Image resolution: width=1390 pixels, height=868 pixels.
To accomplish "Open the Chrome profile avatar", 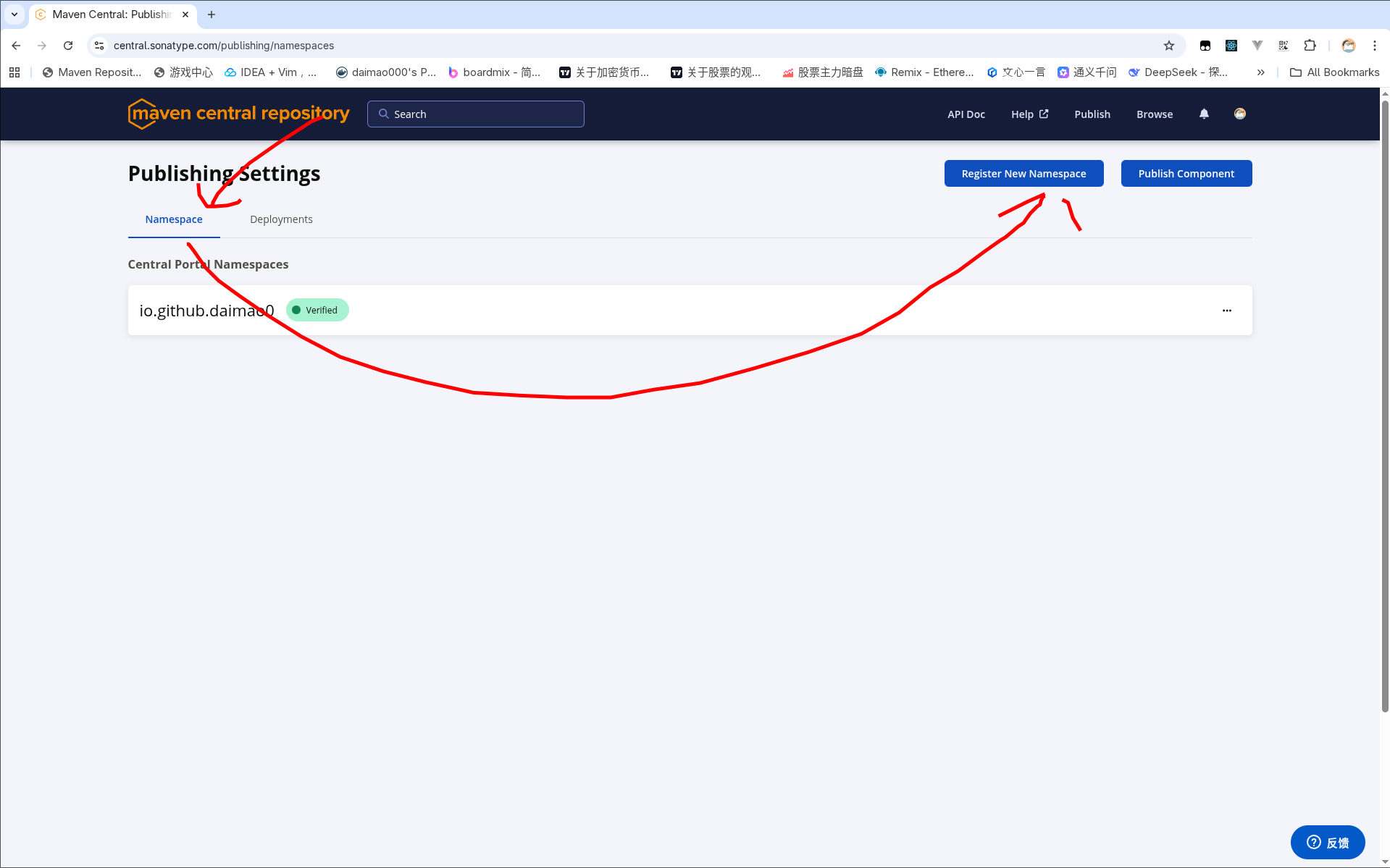I will [x=1349, y=46].
